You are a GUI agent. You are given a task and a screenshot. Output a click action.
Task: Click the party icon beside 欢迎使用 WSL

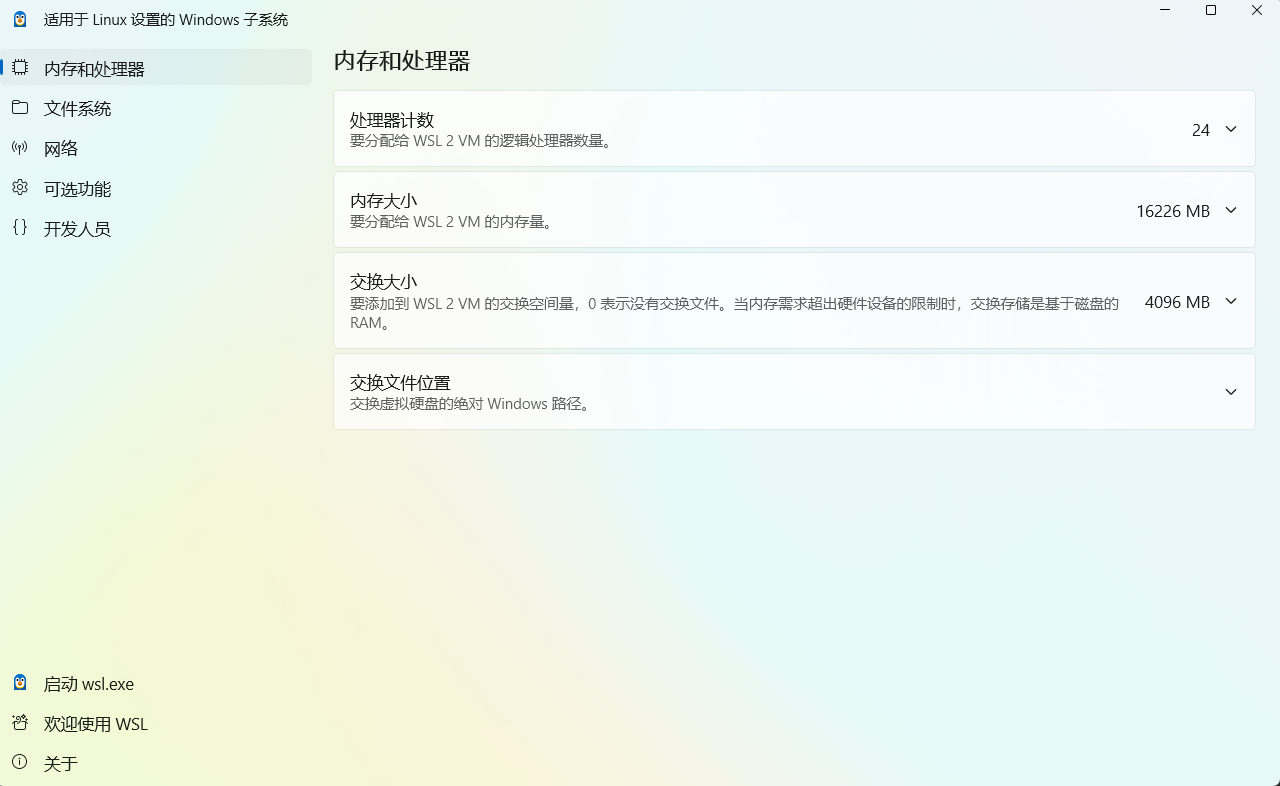point(20,723)
